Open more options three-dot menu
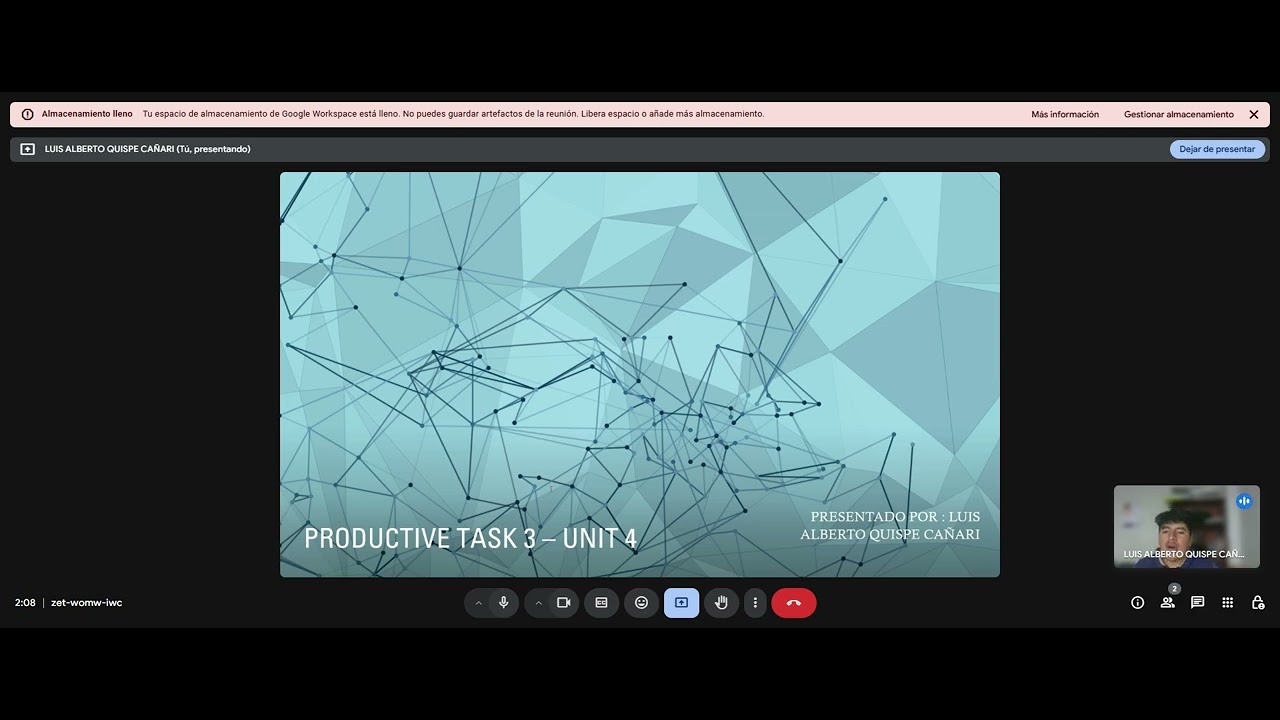This screenshot has height=720, width=1280. 755,603
